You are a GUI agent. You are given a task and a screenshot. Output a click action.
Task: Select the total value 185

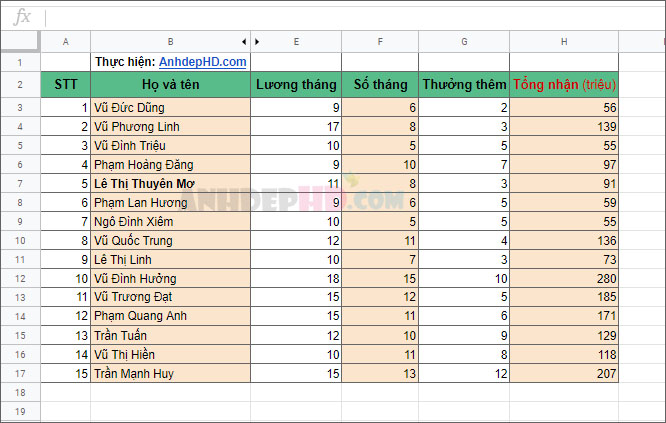click(564, 297)
